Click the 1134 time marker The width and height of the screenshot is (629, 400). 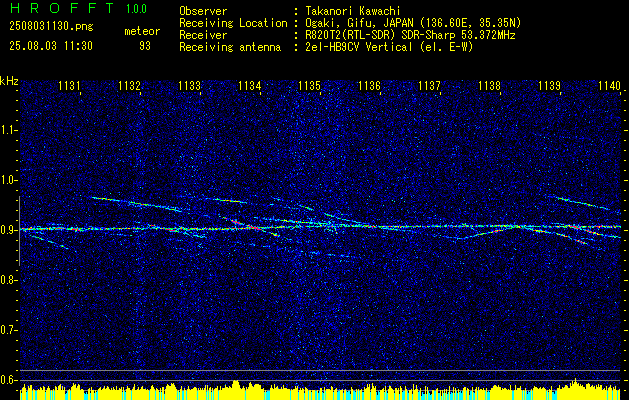point(250,85)
